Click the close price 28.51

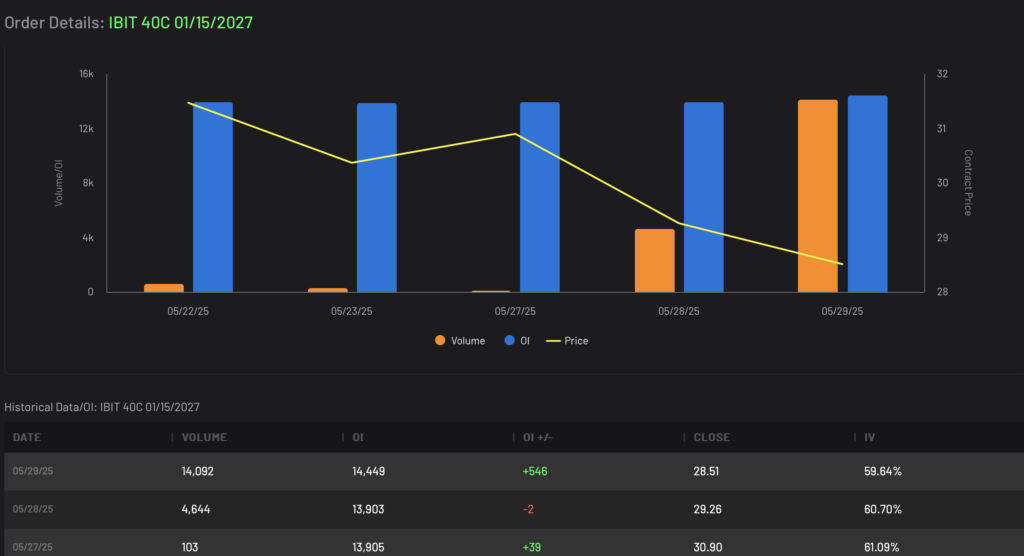pyautogui.click(x=706, y=471)
